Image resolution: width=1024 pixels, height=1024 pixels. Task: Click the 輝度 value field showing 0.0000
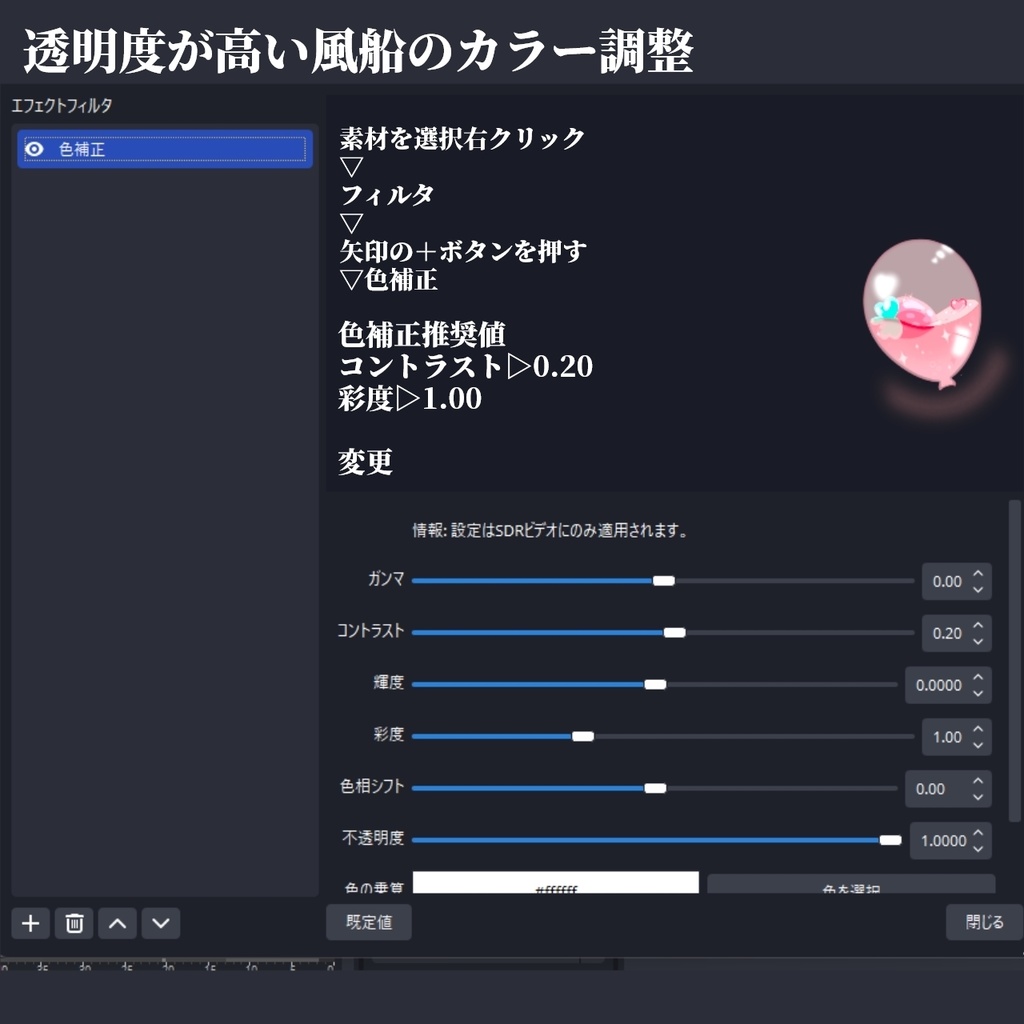point(940,684)
